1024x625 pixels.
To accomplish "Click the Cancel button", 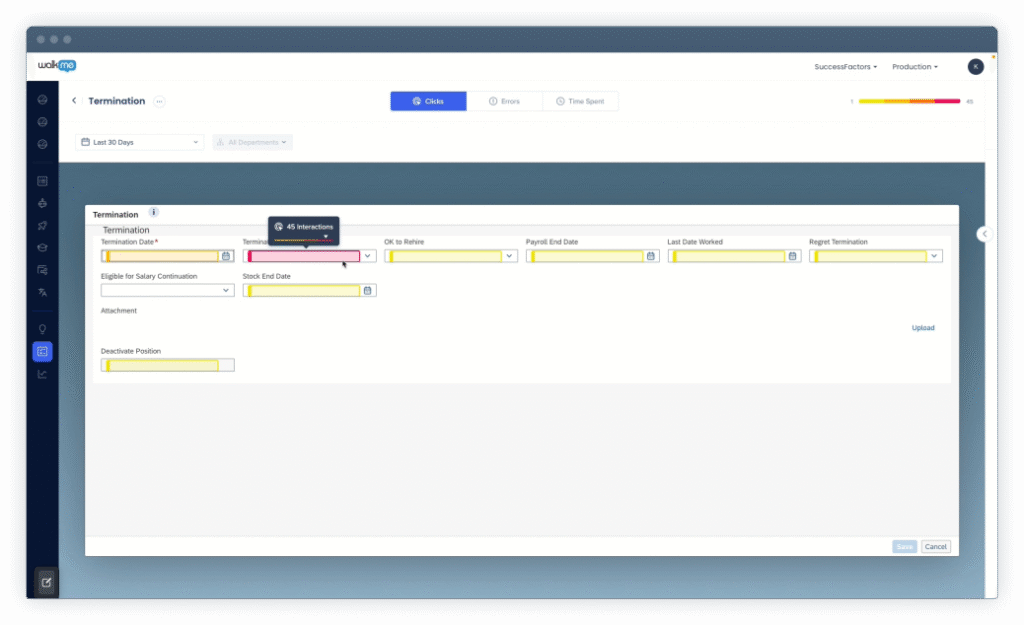I will tap(935, 547).
